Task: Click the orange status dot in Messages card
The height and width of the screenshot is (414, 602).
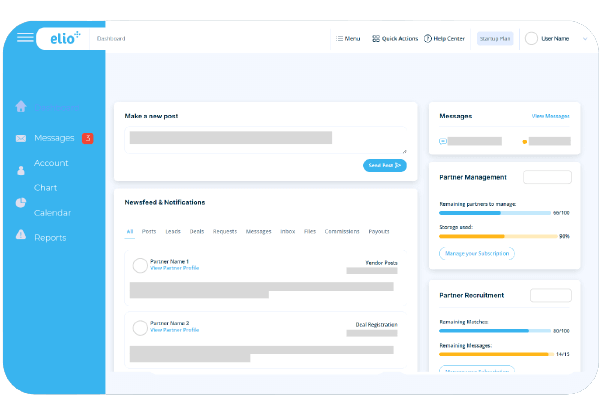Action: click(524, 142)
